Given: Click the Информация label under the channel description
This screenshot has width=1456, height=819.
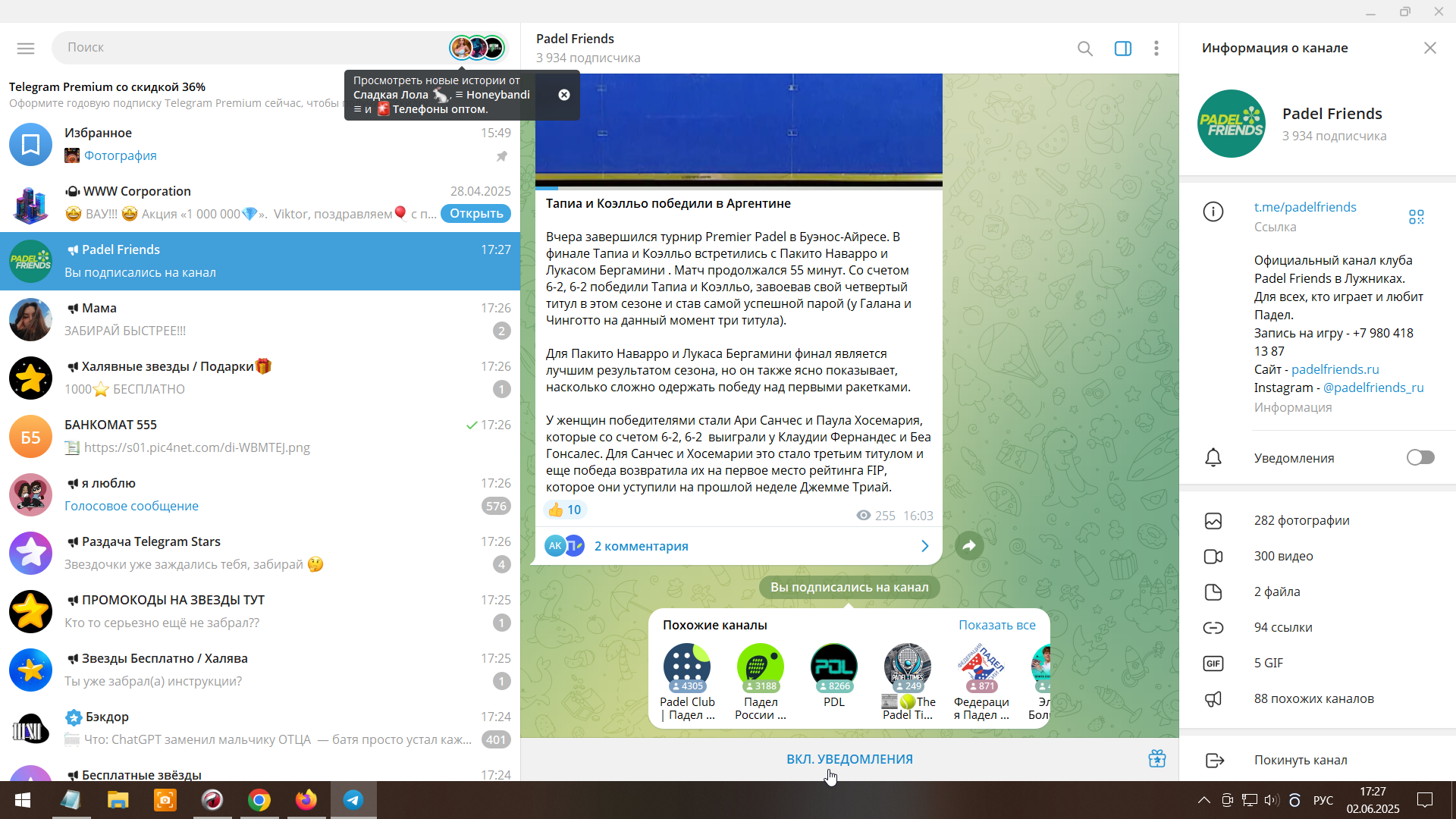Looking at the screenshot, I should point(1293,407).
